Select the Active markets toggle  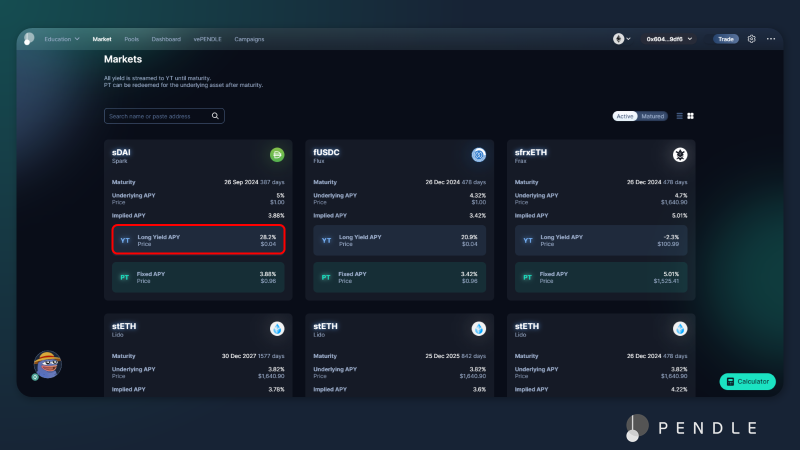pos(625,116)
